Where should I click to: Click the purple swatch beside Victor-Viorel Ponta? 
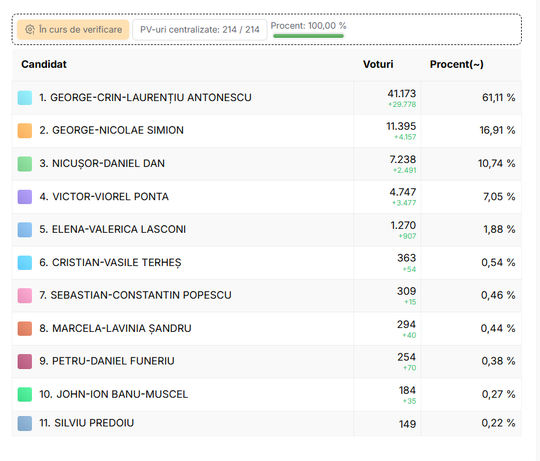pos(25,197)
